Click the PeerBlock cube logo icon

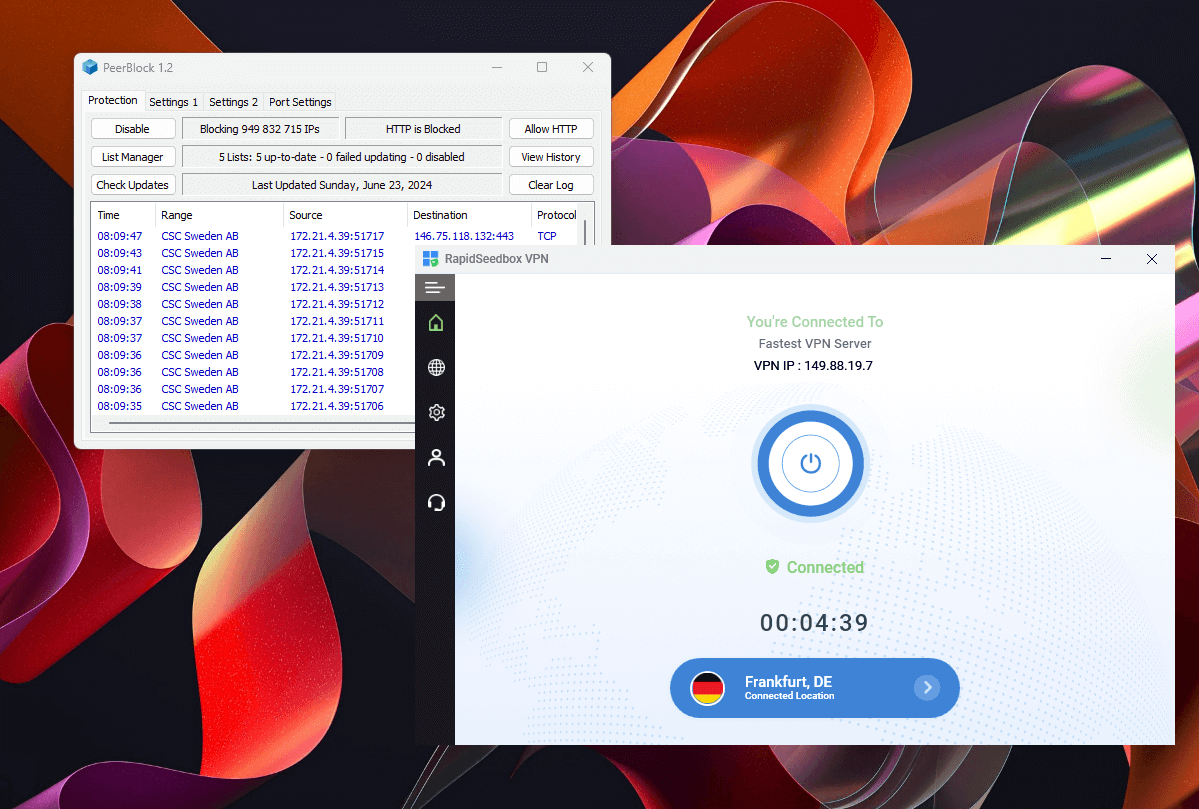click(90, 67)
